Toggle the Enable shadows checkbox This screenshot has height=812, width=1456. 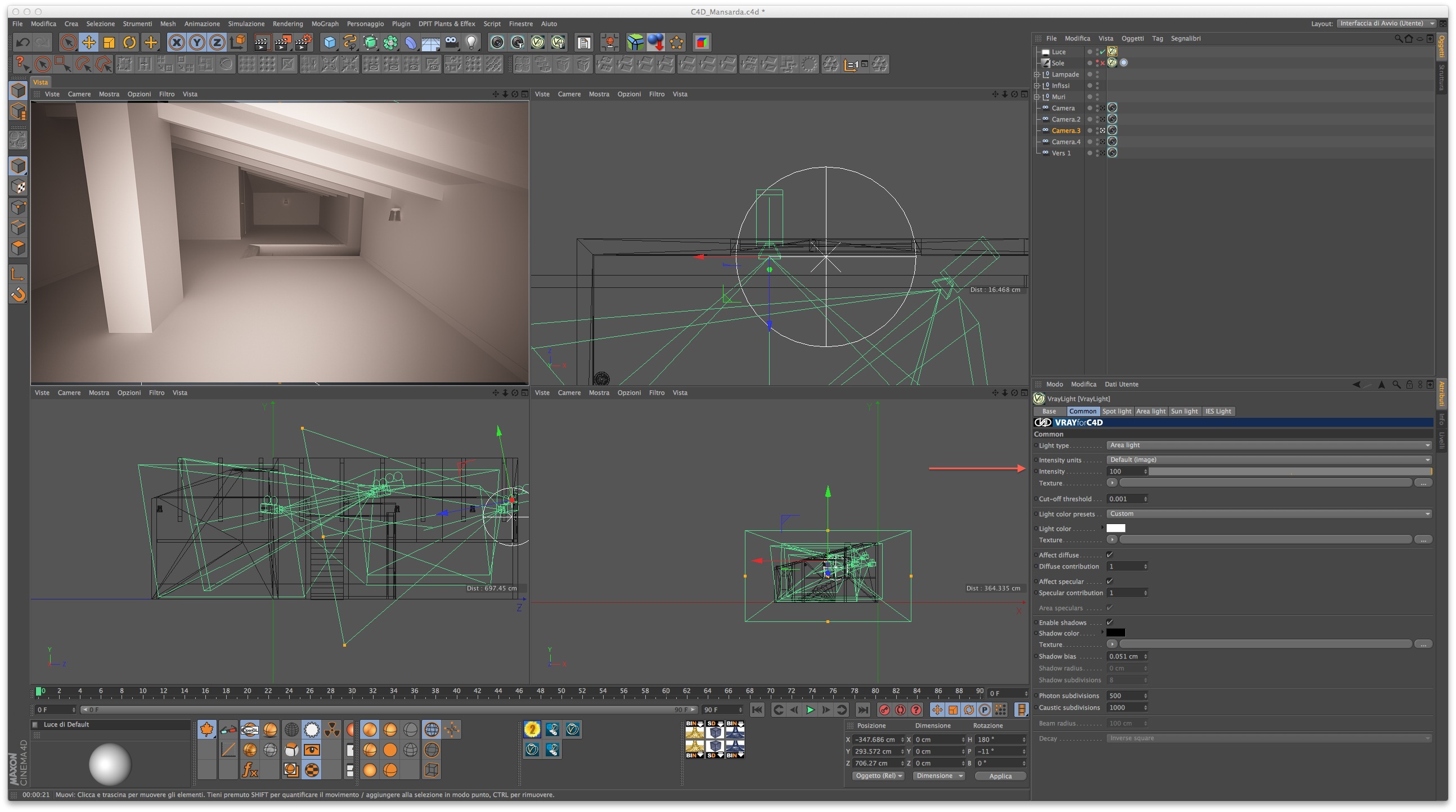click(x=1109, y=622)
